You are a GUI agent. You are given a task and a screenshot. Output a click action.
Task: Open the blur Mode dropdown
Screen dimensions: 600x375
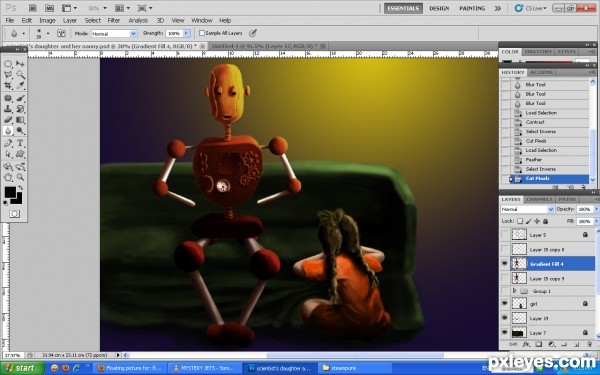pos(114,34)
